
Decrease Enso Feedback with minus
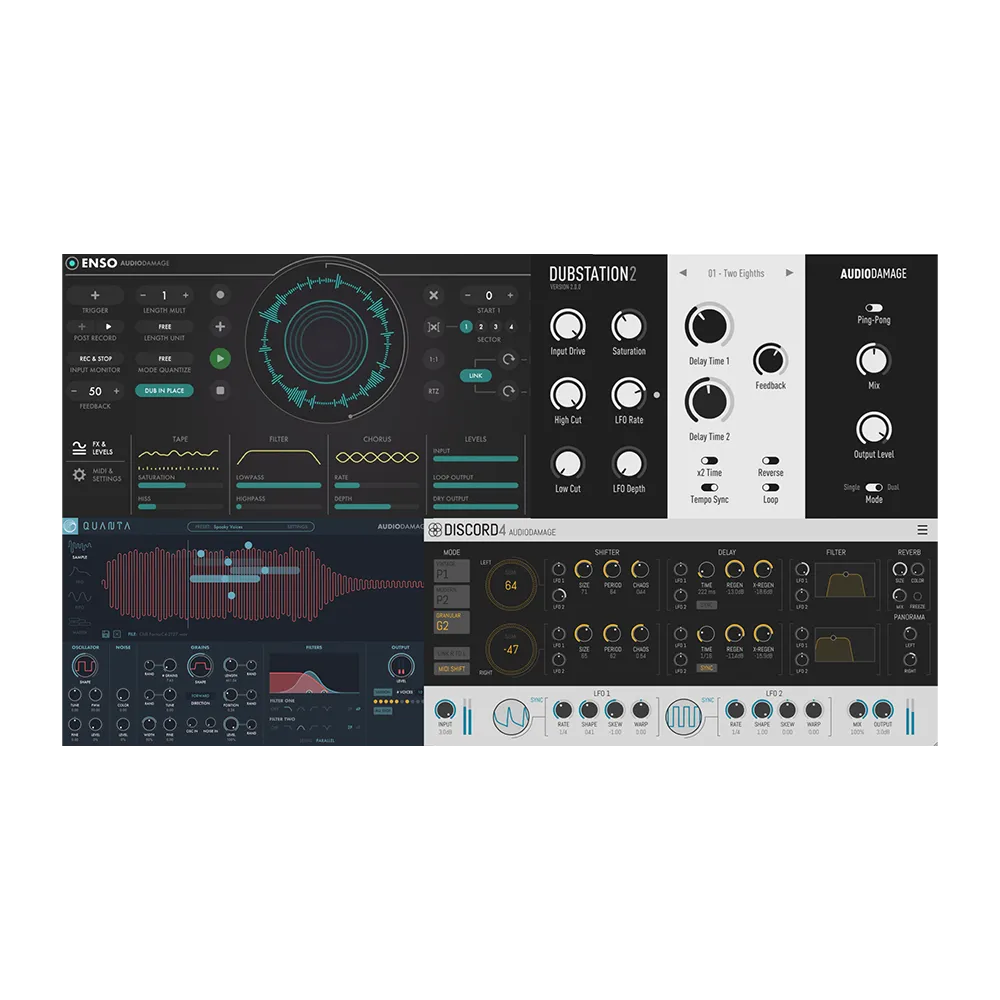(74, 391)
